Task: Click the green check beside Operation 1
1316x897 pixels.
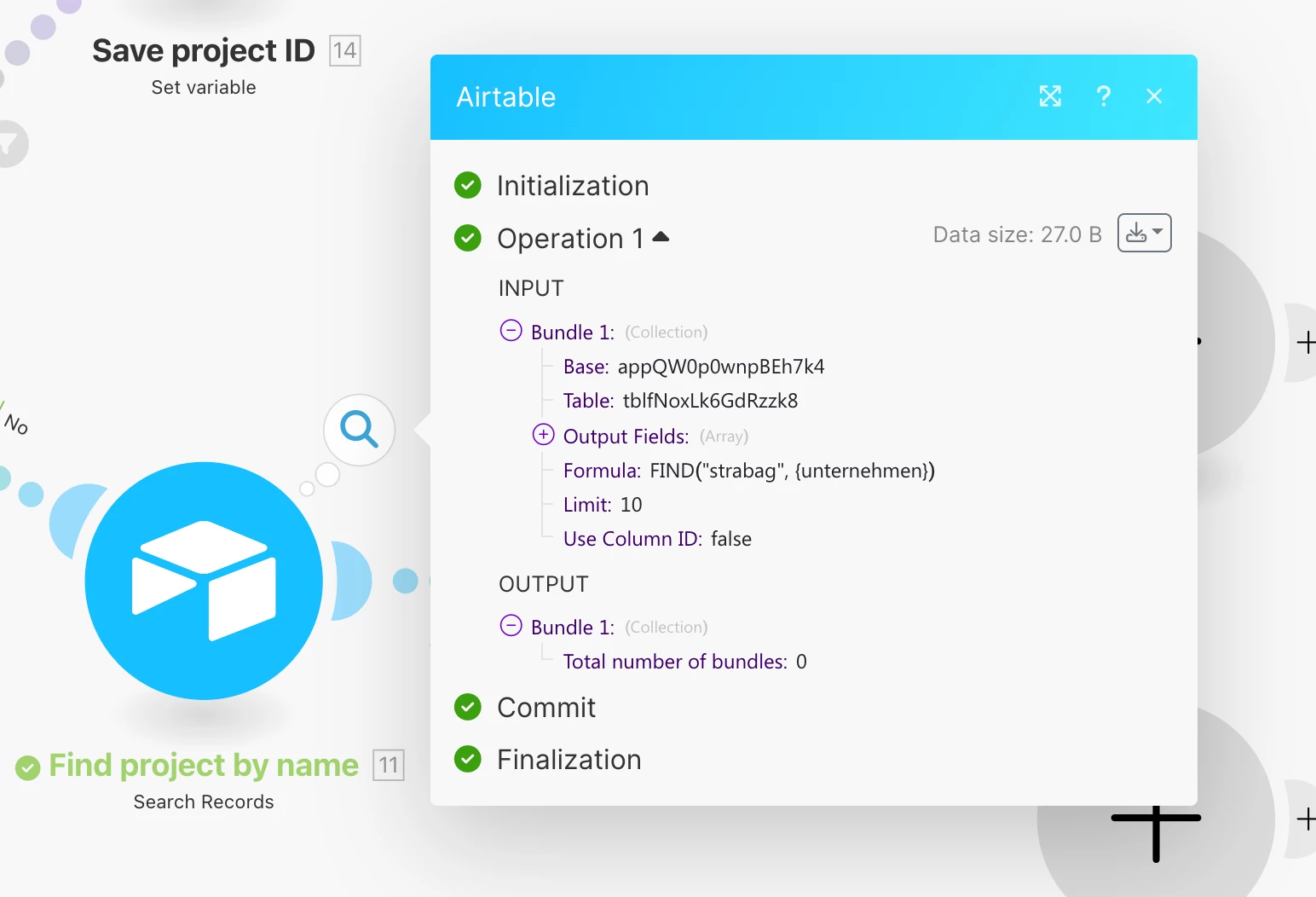Action: 468,238
